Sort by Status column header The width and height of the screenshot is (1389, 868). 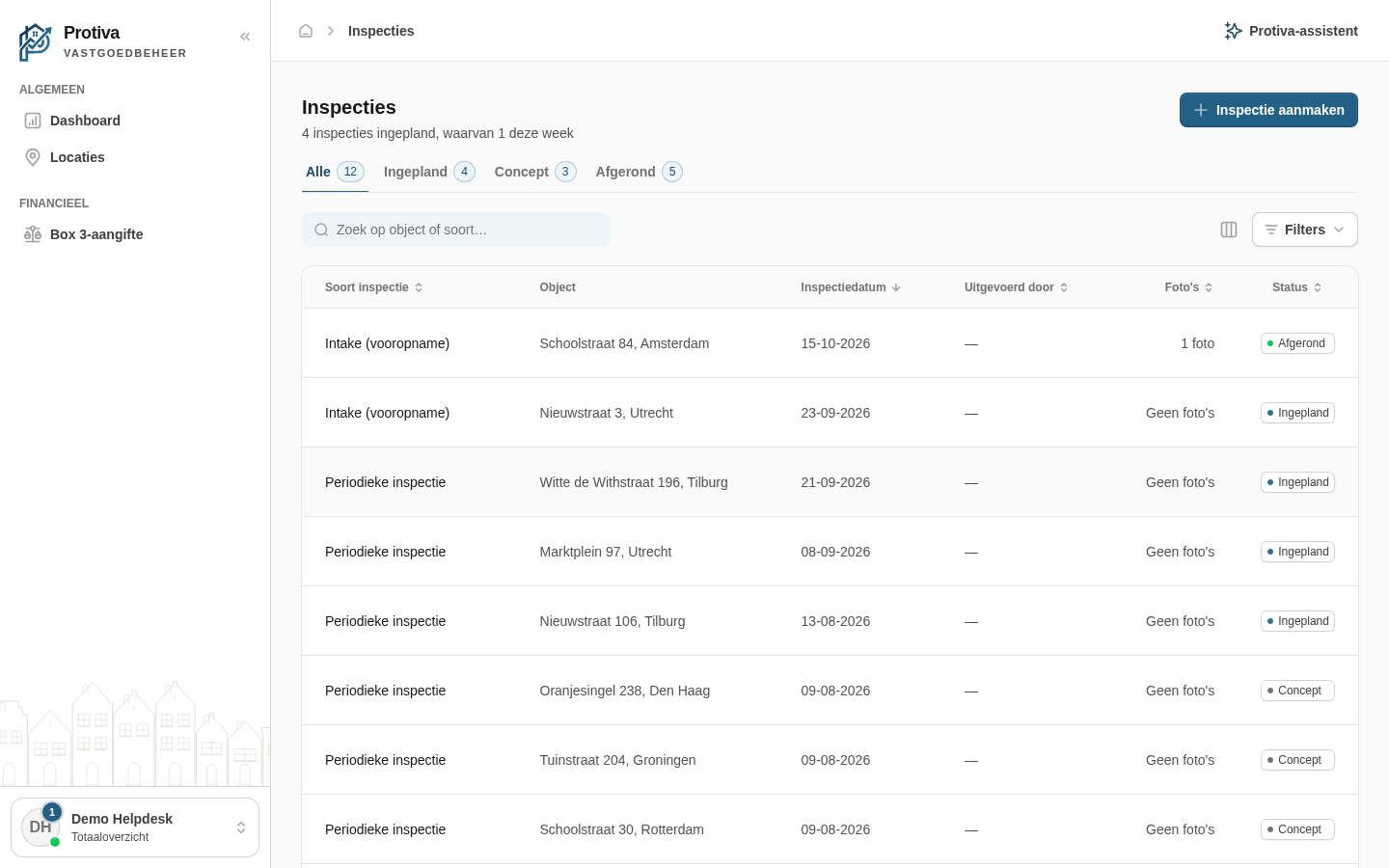pos(1297,287)
